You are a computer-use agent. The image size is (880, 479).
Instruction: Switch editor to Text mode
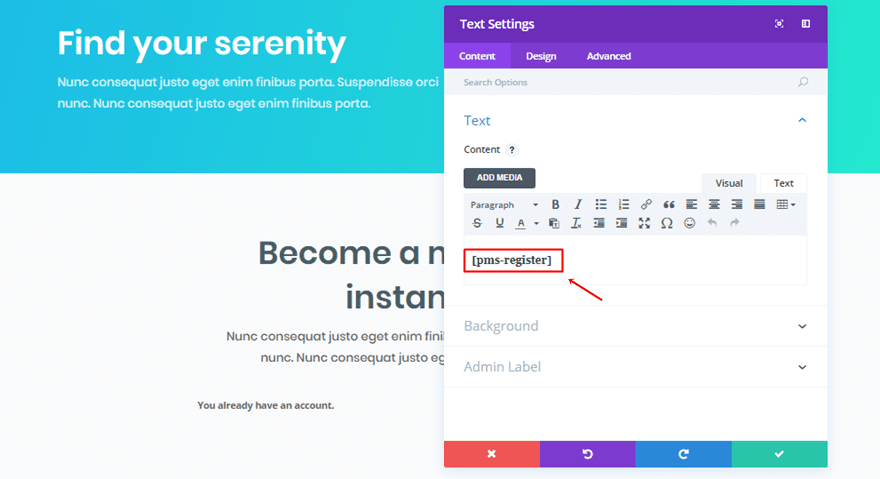[783, 184]
